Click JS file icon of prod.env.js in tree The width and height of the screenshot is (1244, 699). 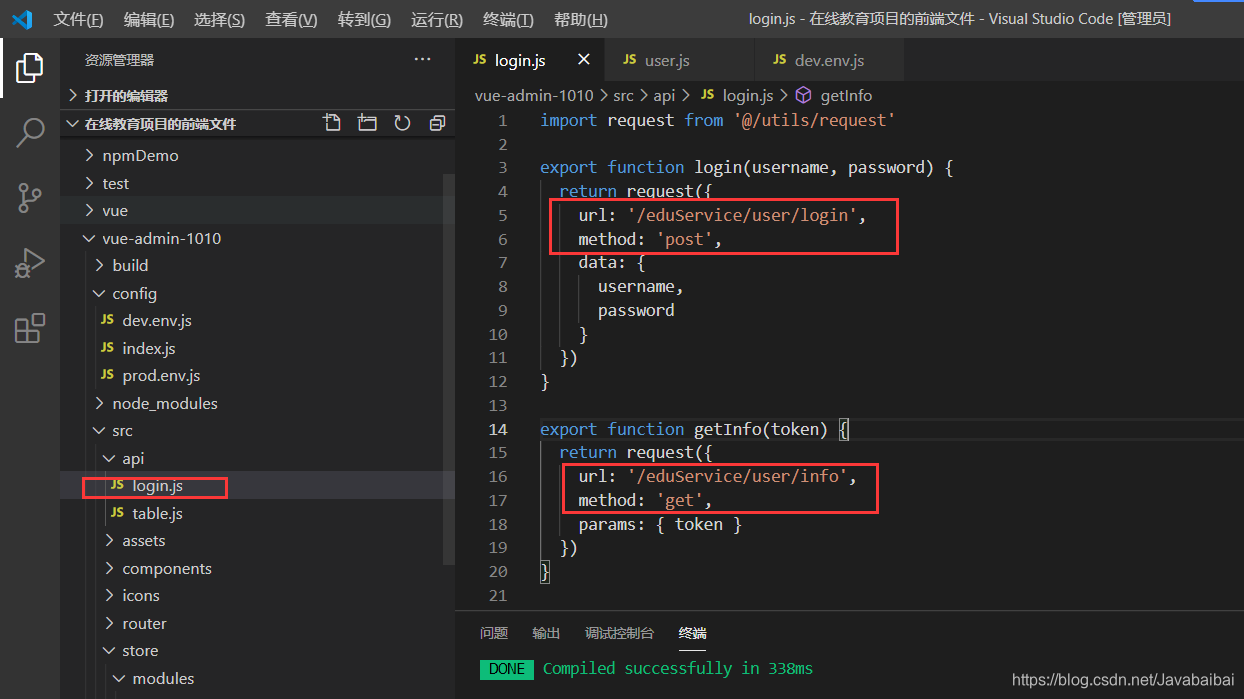tap(107, 375)
